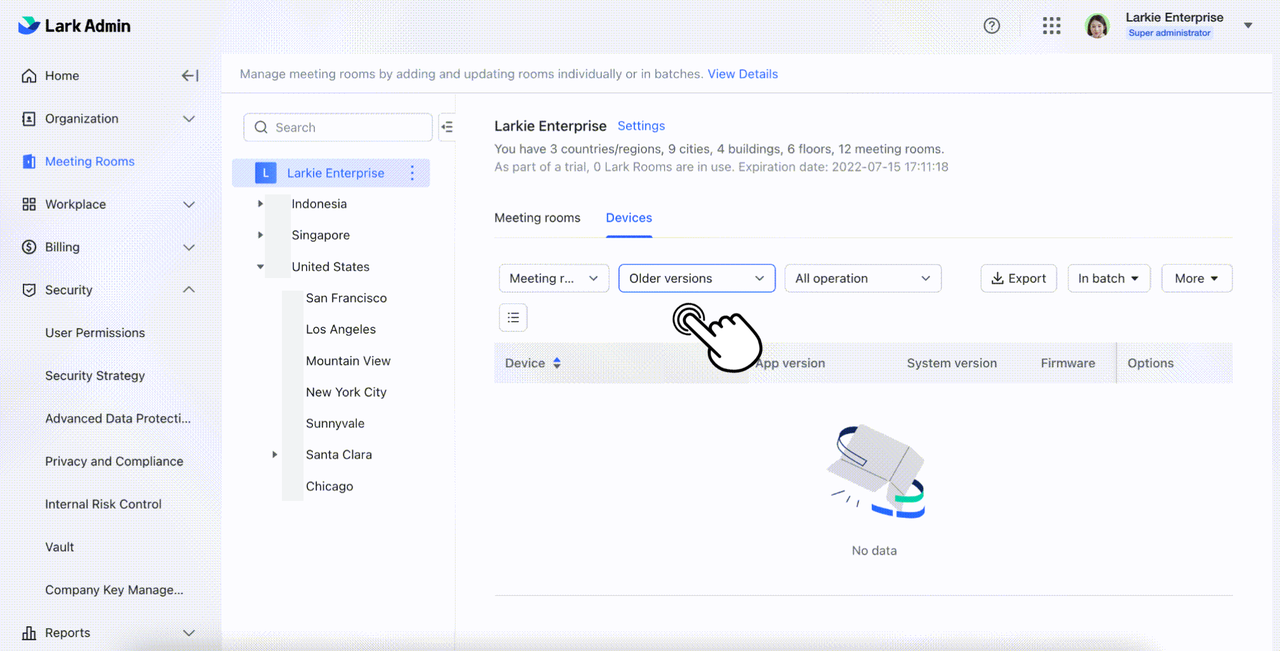The height and width of the screenshot is (651, 1280).
Task: Open the app grid launcher icon
Action: click(1051, 26)
